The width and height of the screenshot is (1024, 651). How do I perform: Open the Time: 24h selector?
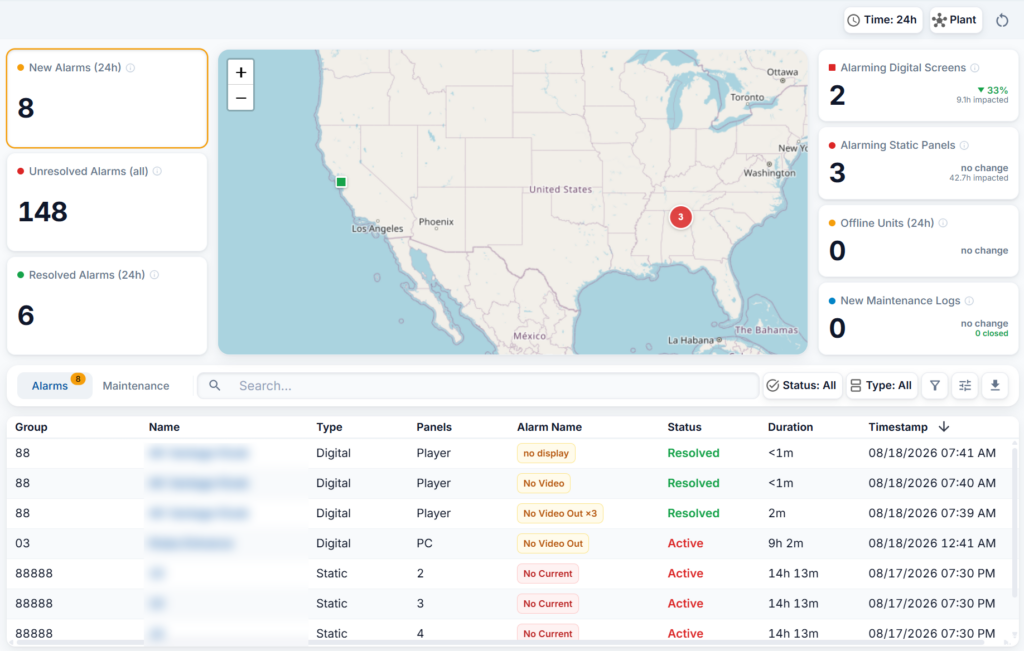[x=882, y=20]
